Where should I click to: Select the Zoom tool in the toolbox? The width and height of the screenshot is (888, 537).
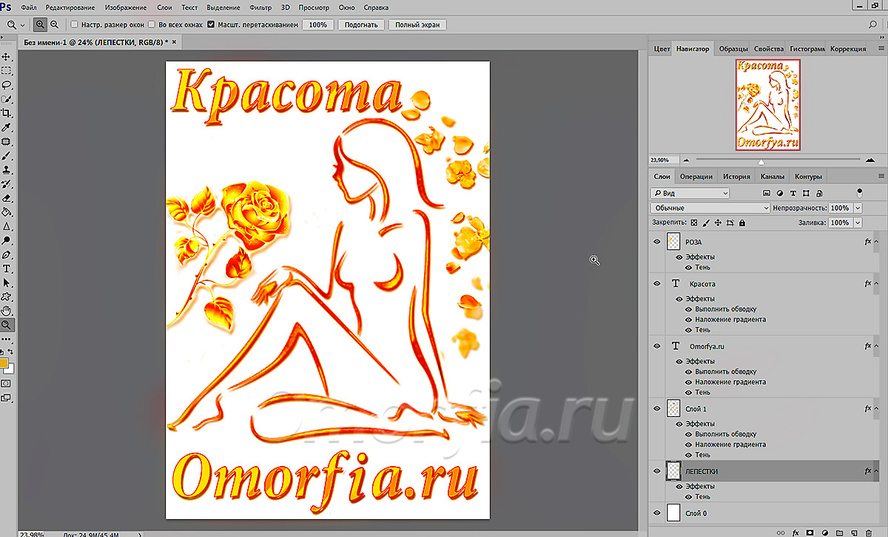click(x=6, y=325)
